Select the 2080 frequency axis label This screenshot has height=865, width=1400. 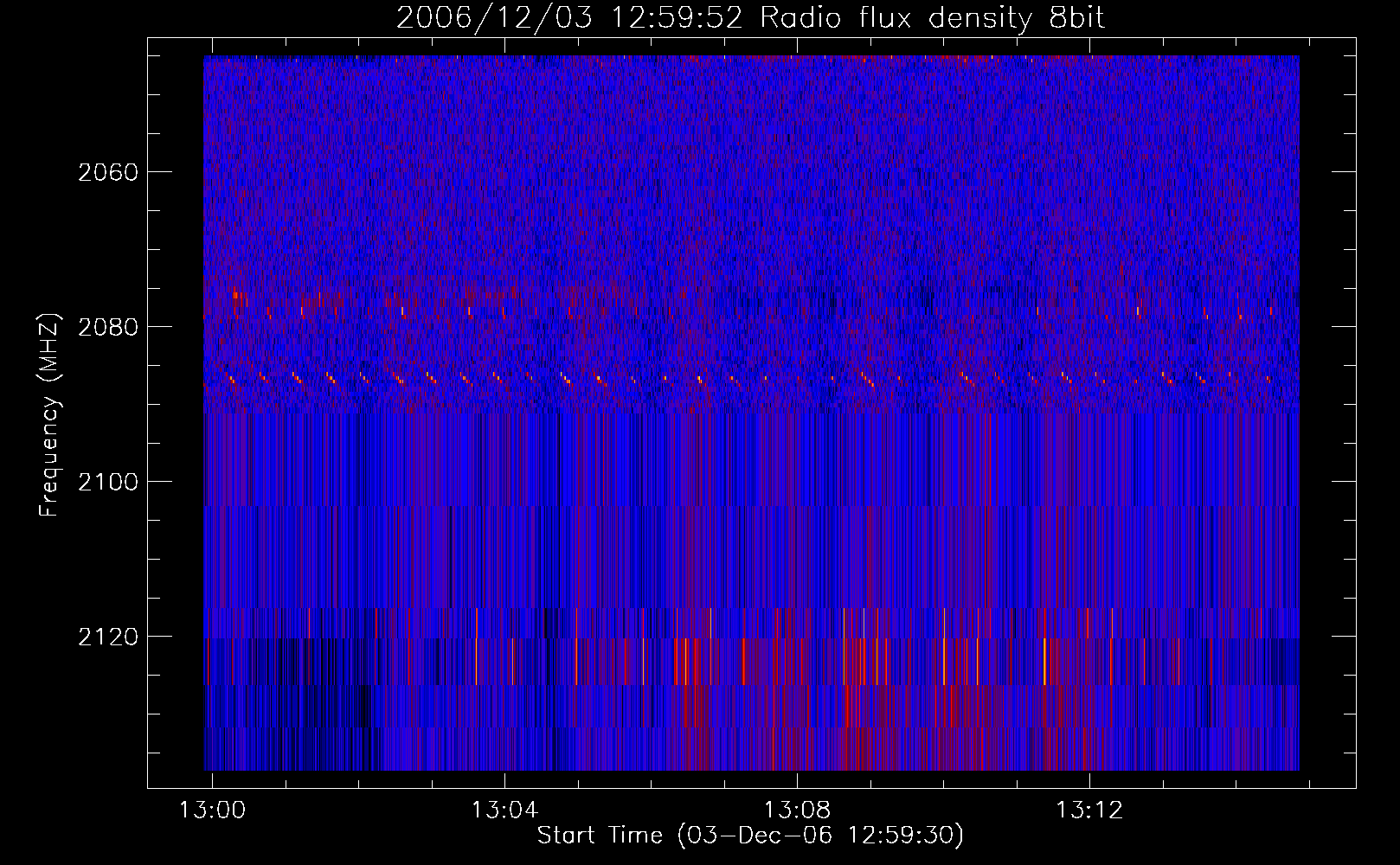pyautogui.click(x=108, y=327)
